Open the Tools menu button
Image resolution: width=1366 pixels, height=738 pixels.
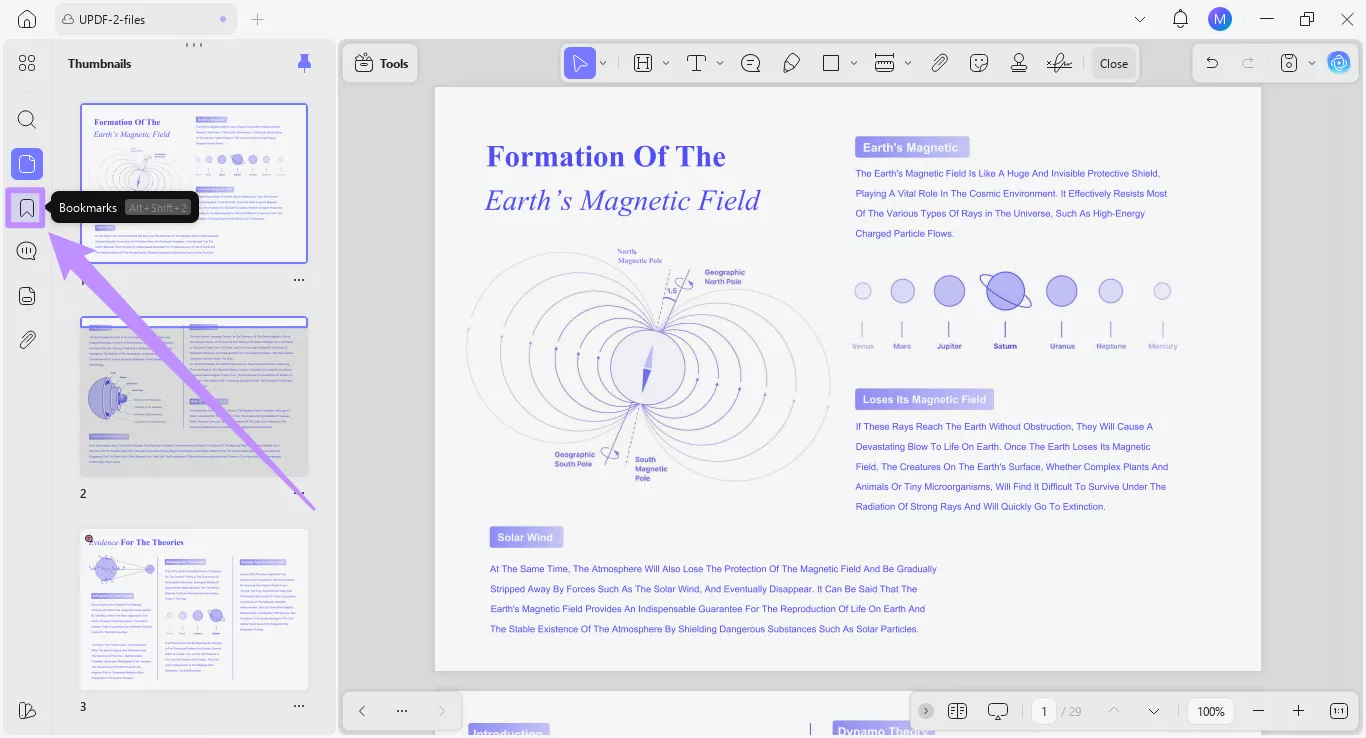(x=381, y=63)
